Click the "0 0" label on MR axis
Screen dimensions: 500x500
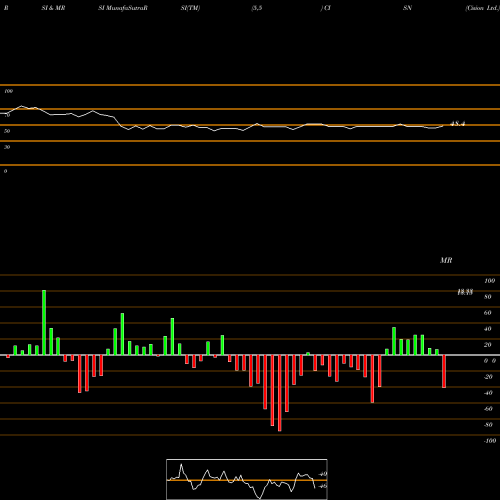click(490, 361)
